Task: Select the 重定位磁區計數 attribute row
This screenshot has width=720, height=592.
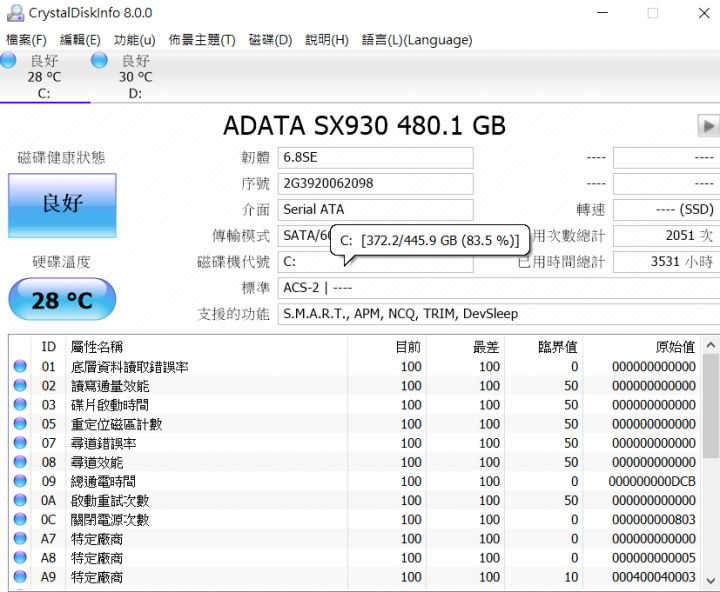Action: (x=354, y=424)
